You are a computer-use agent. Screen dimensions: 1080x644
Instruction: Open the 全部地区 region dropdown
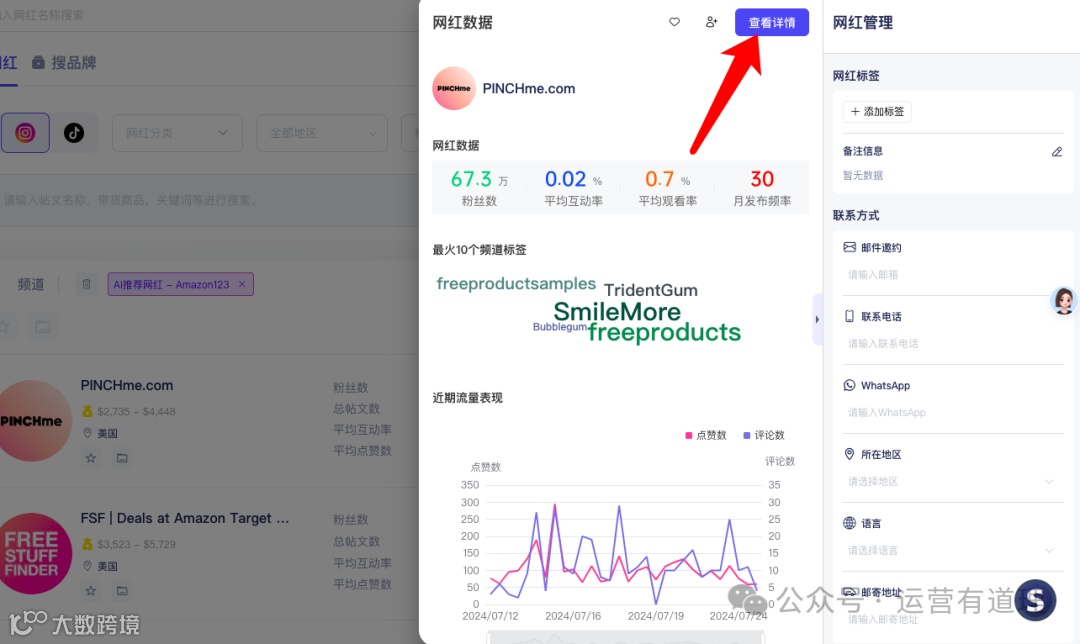tap(322, 133)
